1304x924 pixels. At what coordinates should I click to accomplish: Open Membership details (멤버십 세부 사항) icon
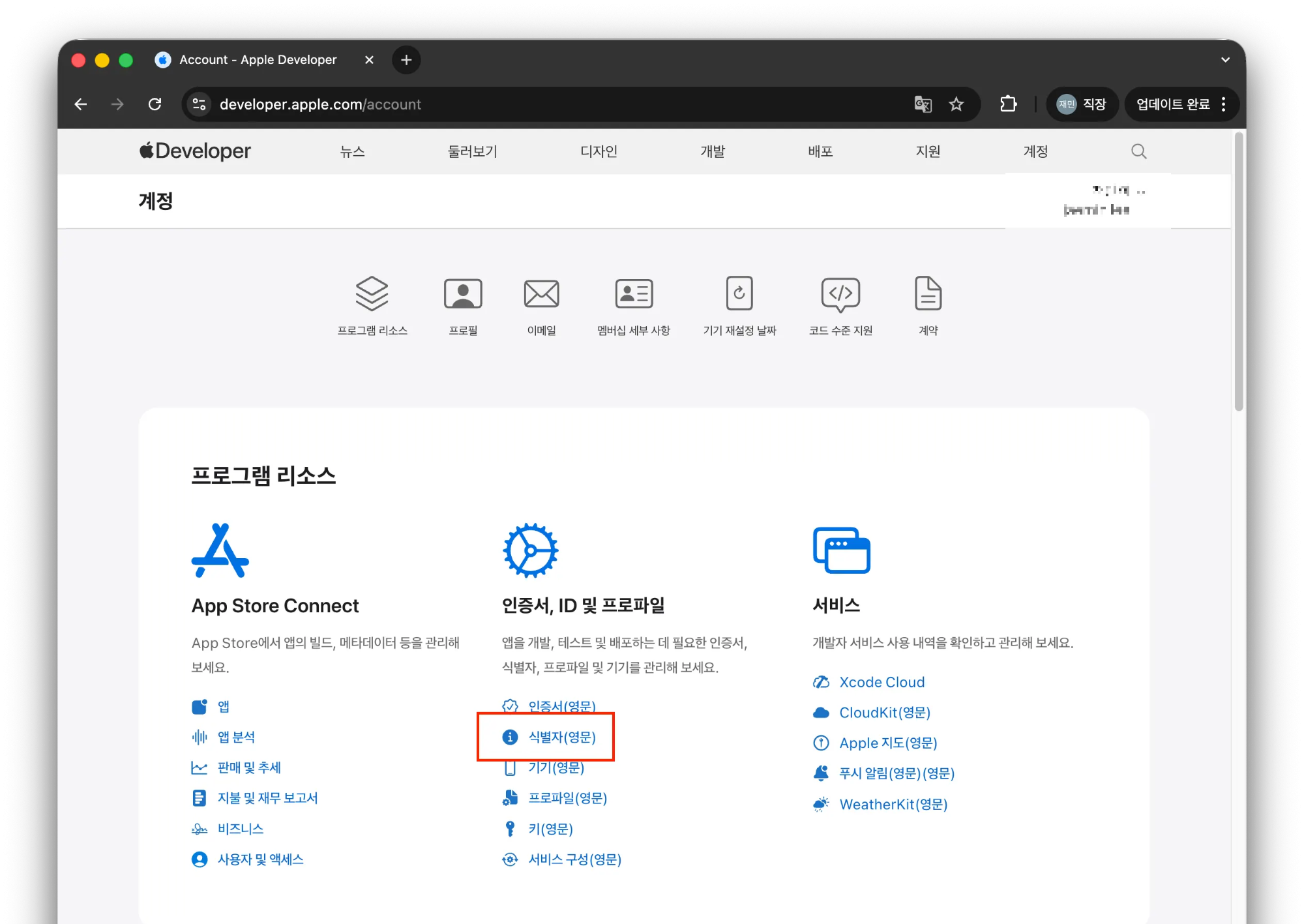point(634,293)
